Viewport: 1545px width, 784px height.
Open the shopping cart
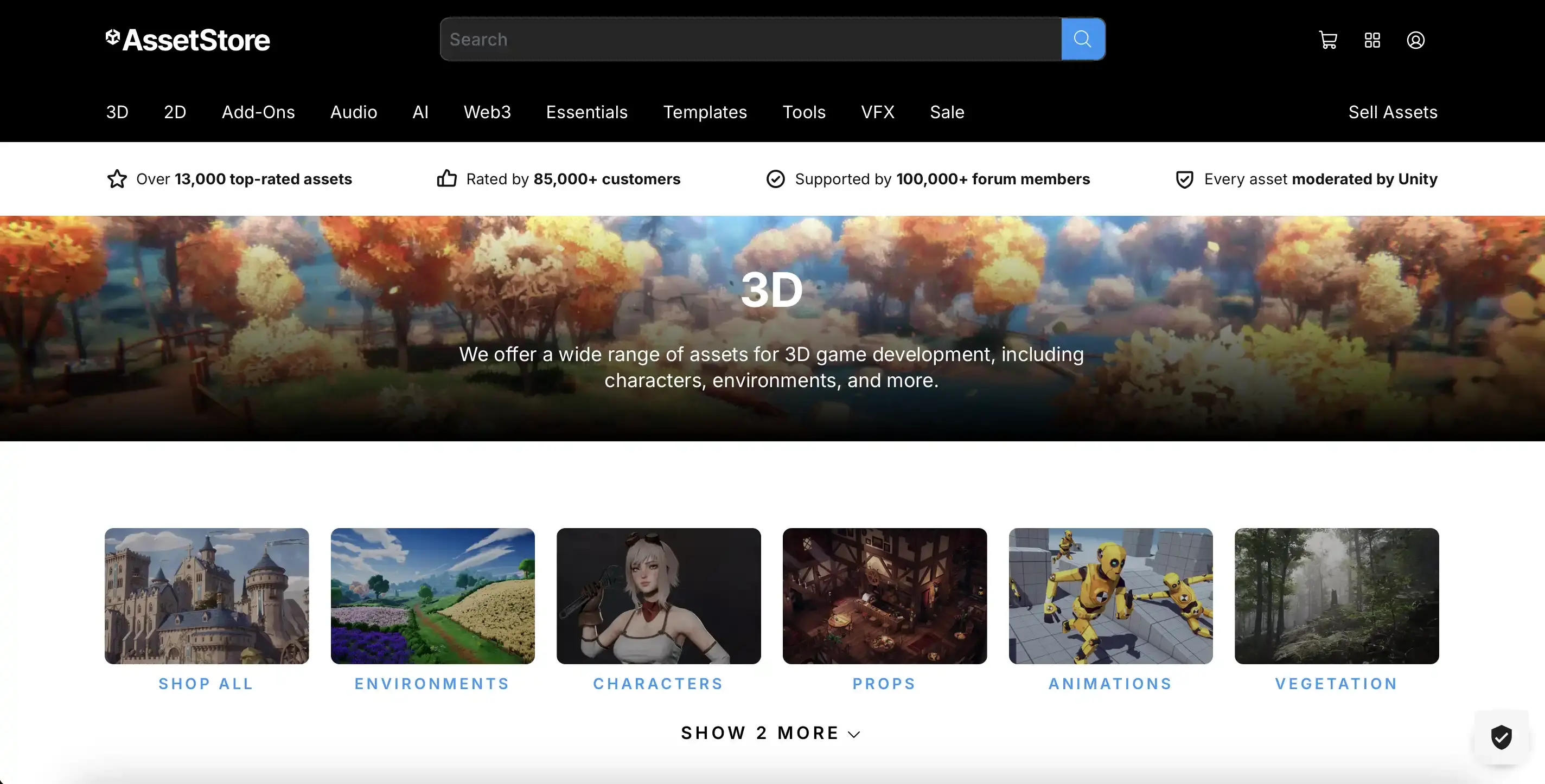pos(1327,40)
